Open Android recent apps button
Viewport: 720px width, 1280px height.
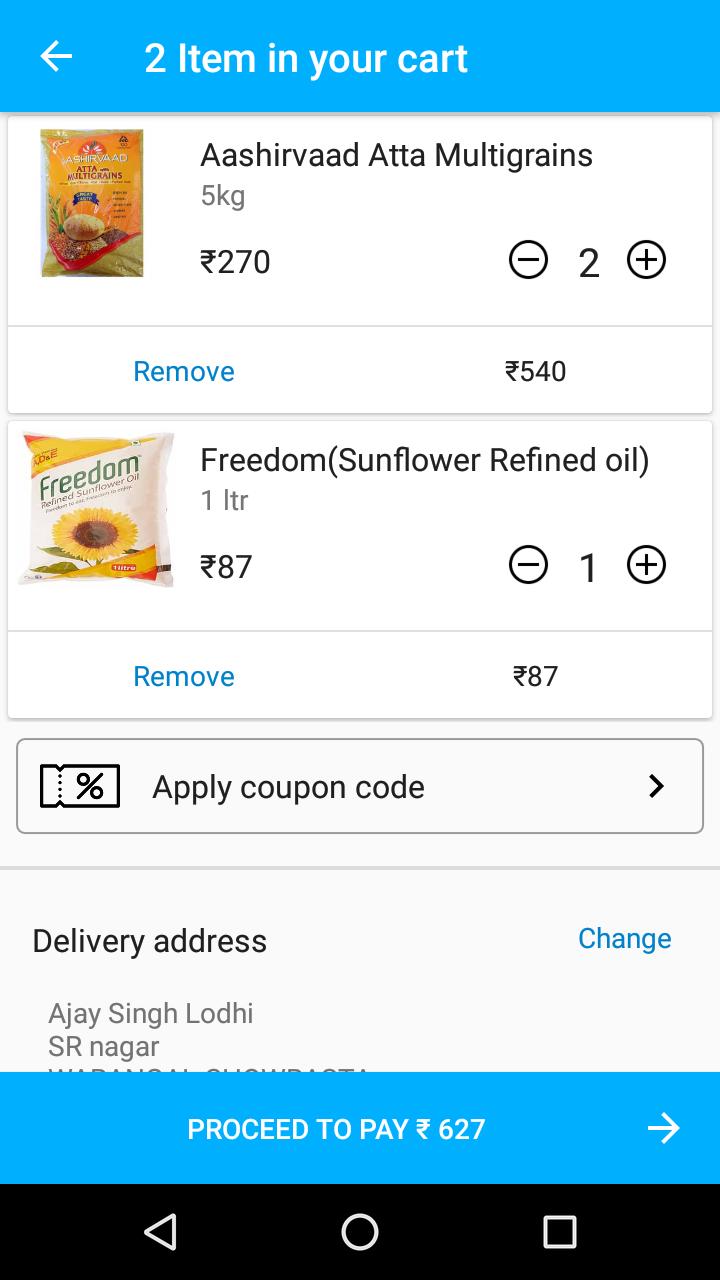coord(560,1232)
